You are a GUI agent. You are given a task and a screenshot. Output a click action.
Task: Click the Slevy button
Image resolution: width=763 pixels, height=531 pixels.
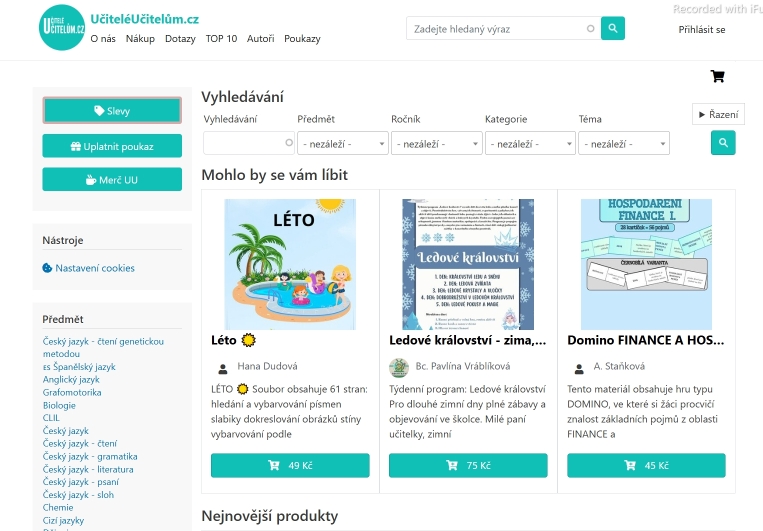click(x=112, y=110)
